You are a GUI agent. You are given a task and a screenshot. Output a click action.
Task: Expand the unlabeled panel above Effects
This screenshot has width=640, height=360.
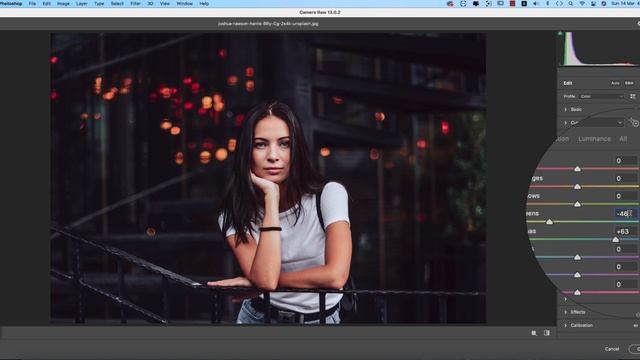pyautogui.click(x=565, y=299)
